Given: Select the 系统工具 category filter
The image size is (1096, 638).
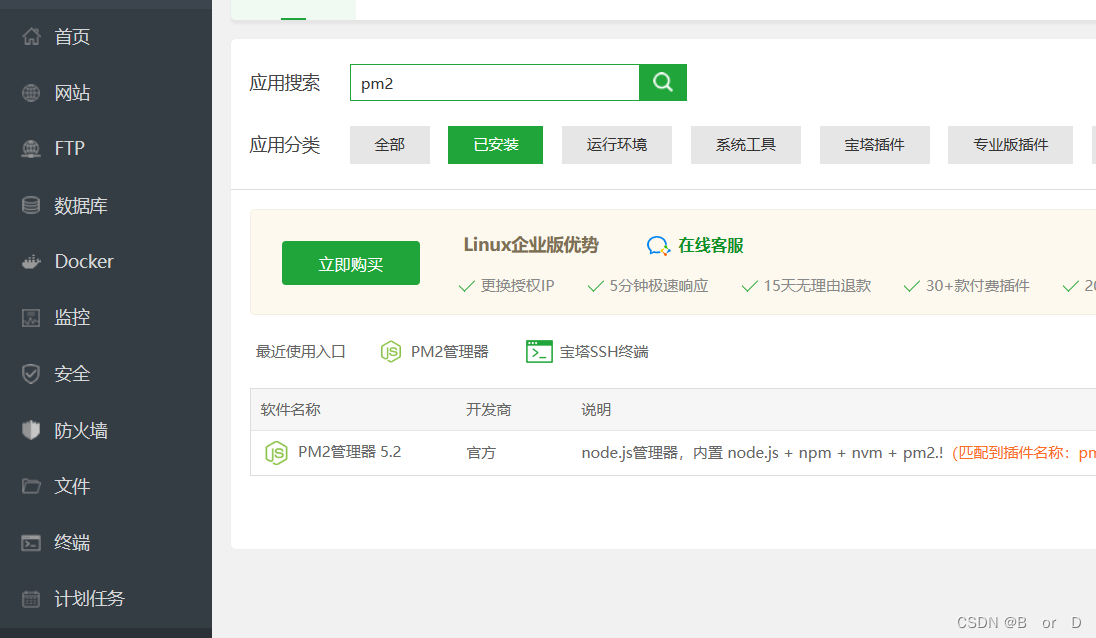Looking at the screenshot, I should [x=746, y=145].
